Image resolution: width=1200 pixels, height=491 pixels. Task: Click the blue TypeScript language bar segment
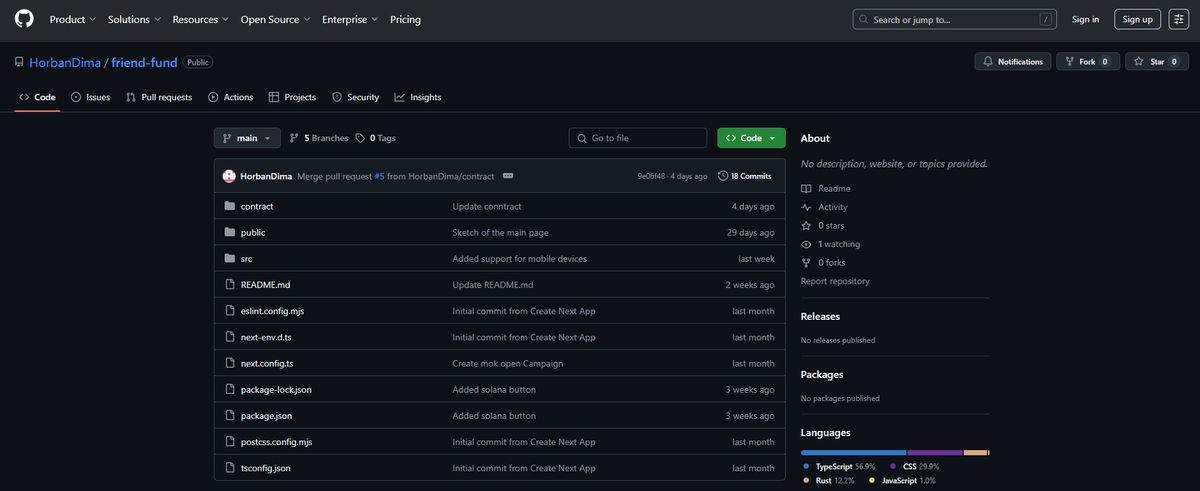[854, 452]
